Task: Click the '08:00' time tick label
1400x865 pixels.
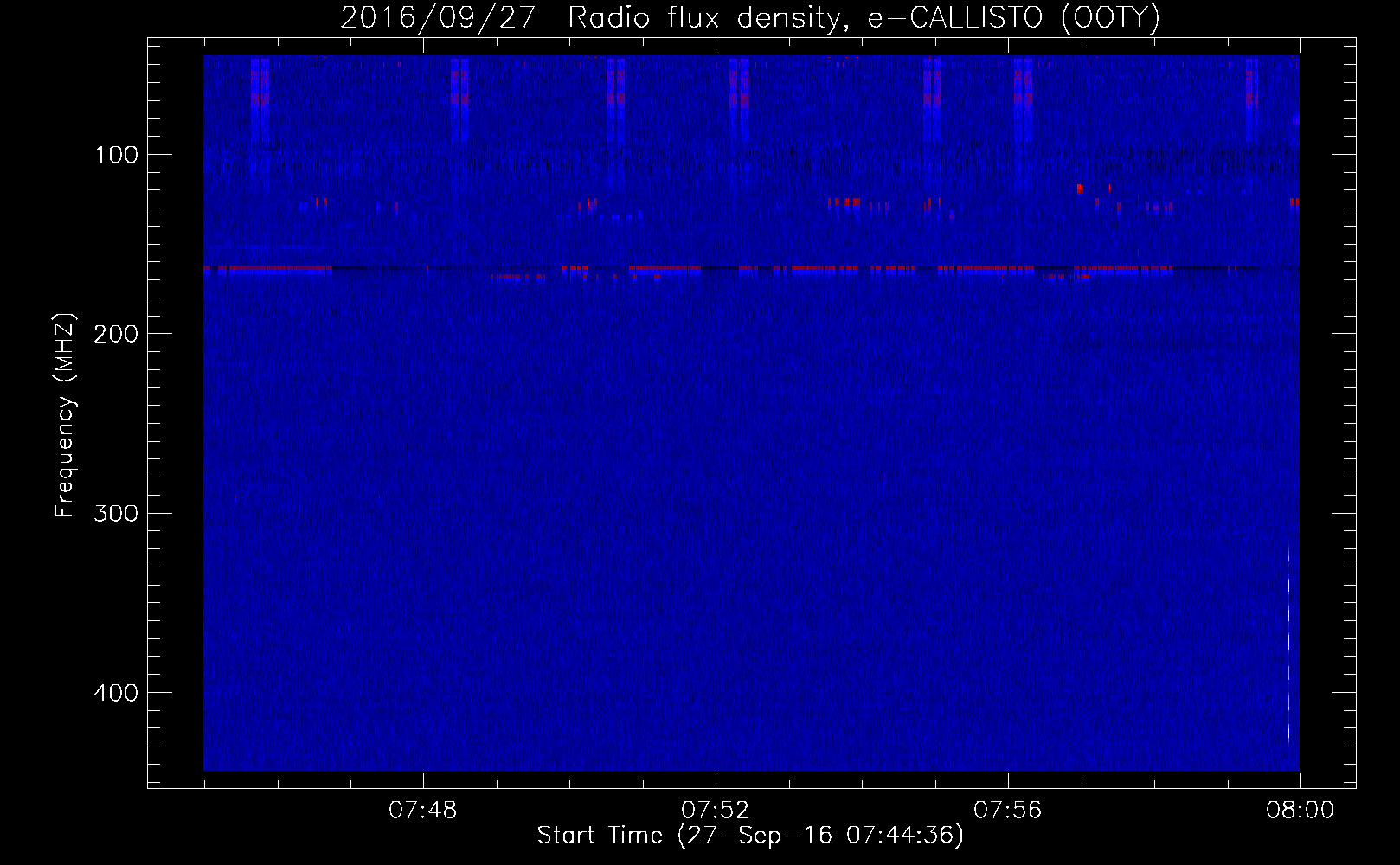Action: tap(1300, 811)
